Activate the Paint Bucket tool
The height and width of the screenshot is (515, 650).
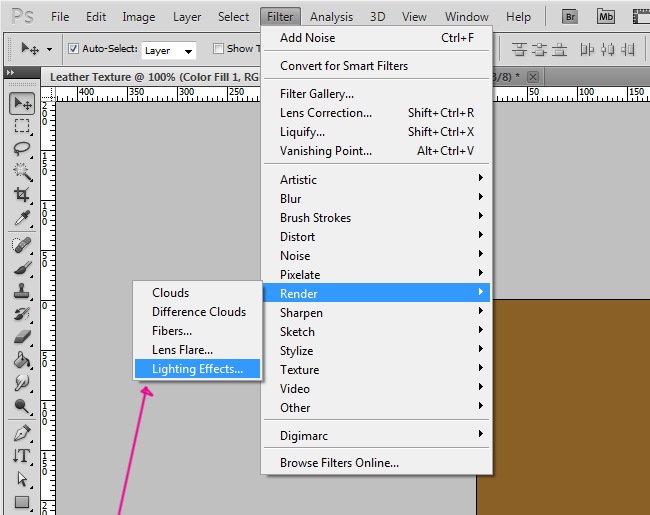click(22, 360)
